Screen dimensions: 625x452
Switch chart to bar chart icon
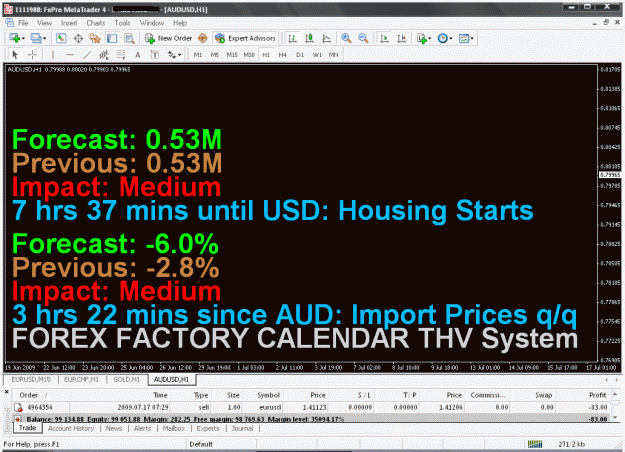pyautogui.click(x=292, y=38)
